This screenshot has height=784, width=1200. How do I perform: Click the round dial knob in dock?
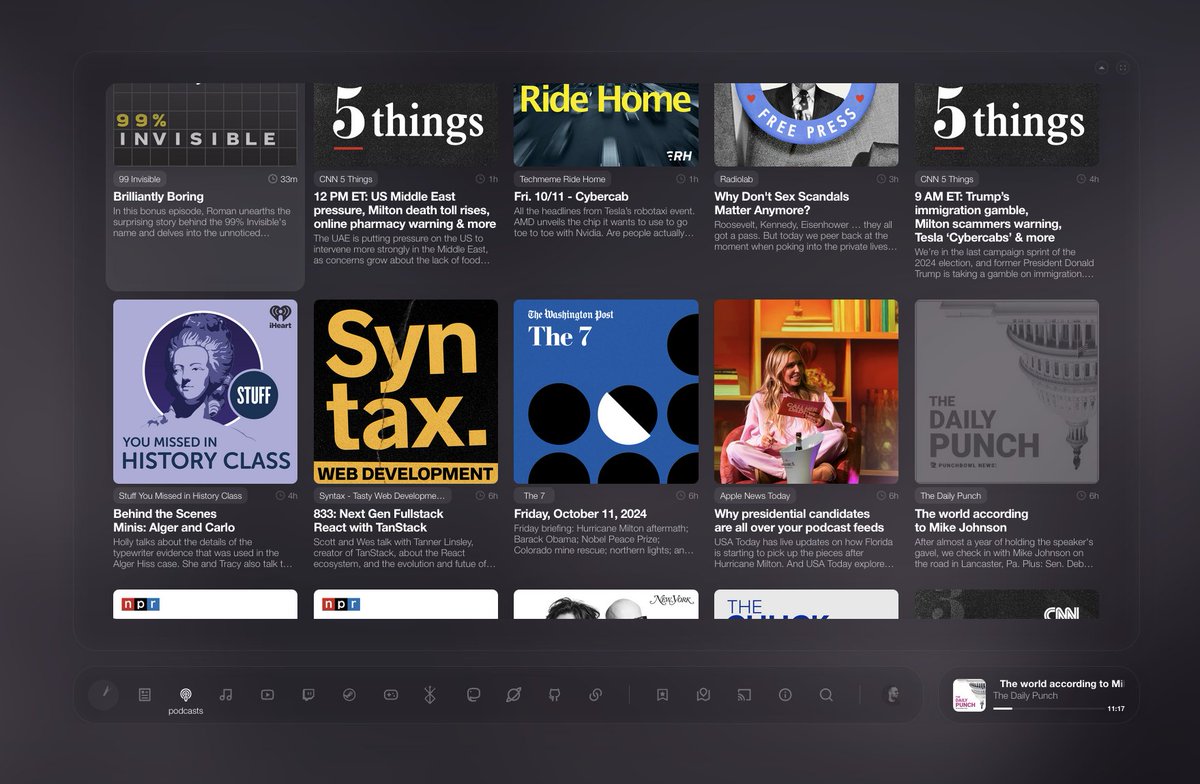tap(103, 694)
